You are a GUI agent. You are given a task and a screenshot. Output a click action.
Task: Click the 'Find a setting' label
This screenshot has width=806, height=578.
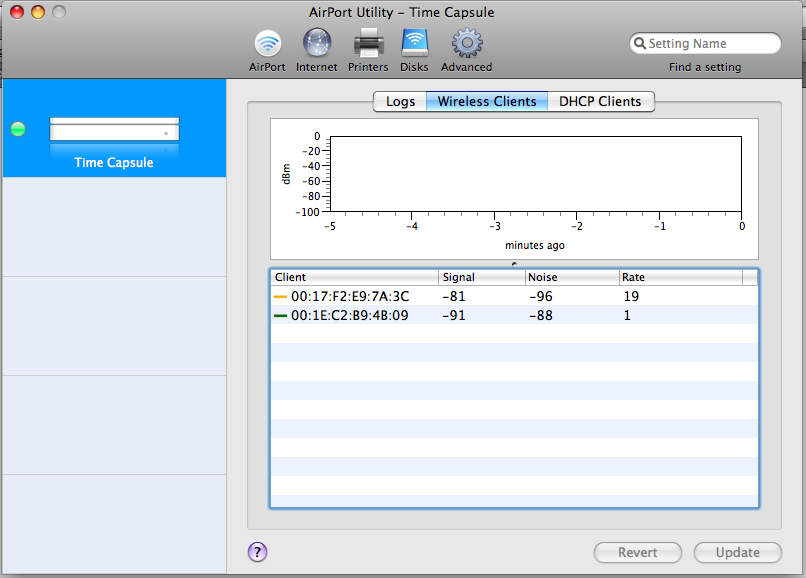pyautogui.click(x=705, y=67)
